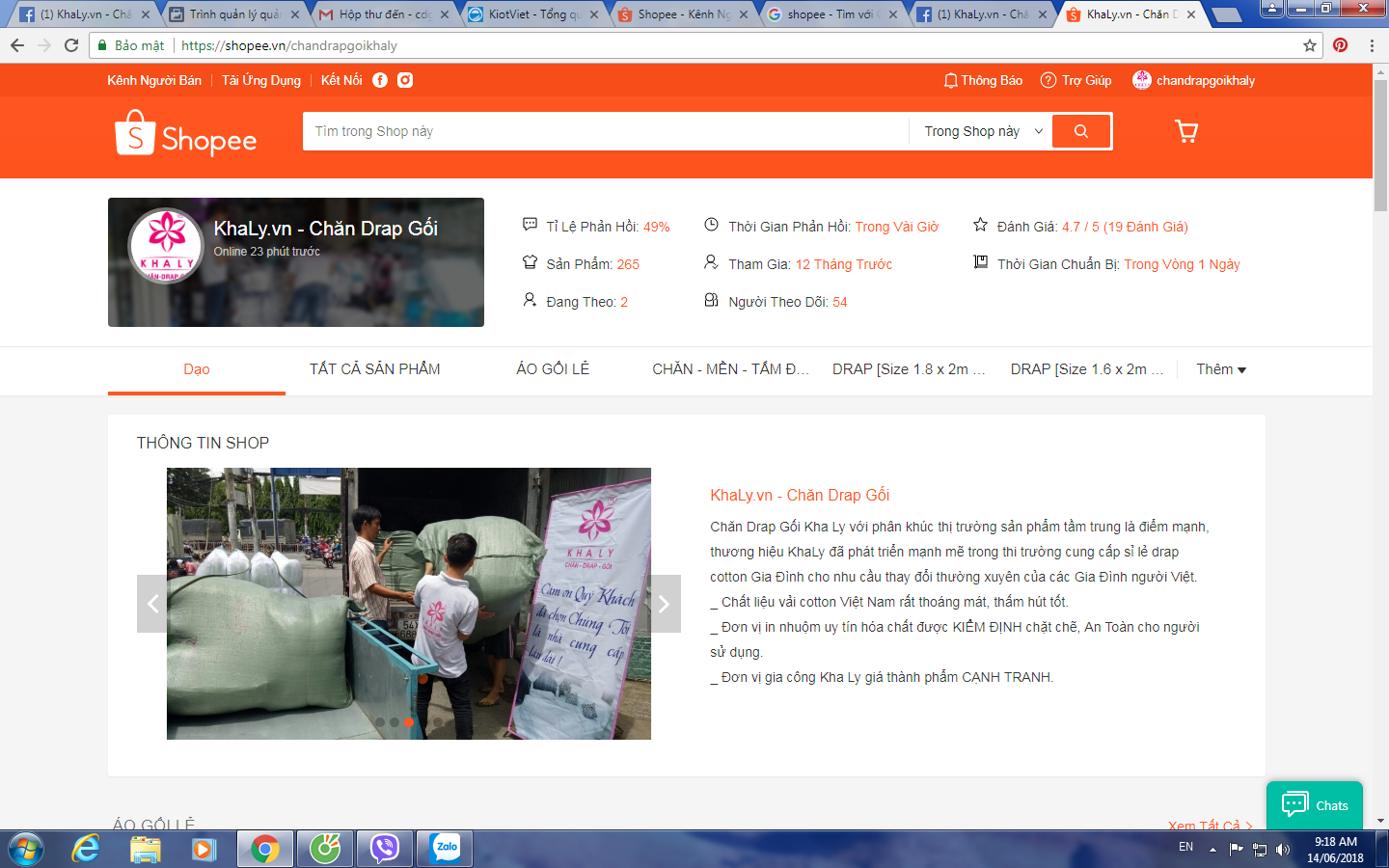Select the active orange slideshow dot
Screen dimensions: 1389x868
409,721
